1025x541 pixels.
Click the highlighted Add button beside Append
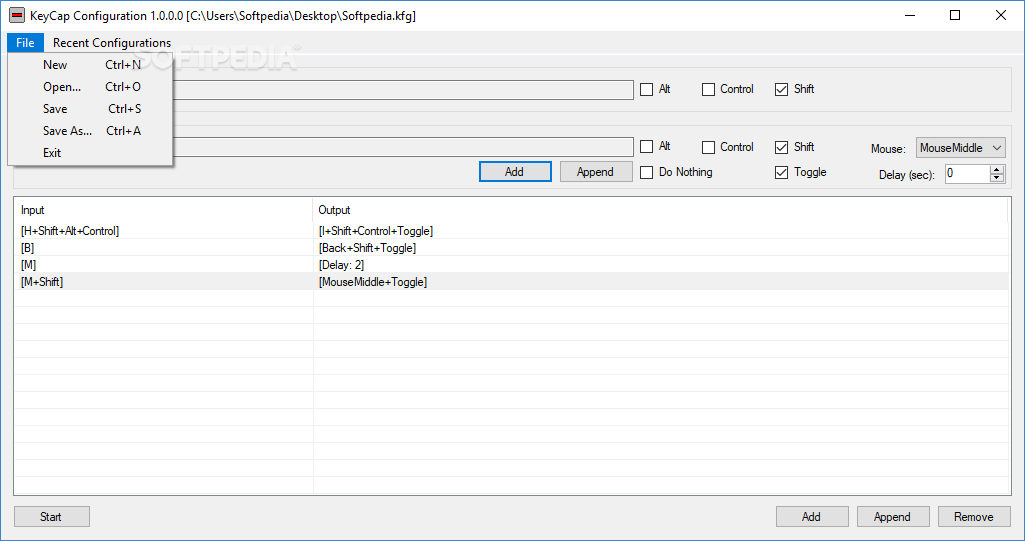tap(515, 172)
